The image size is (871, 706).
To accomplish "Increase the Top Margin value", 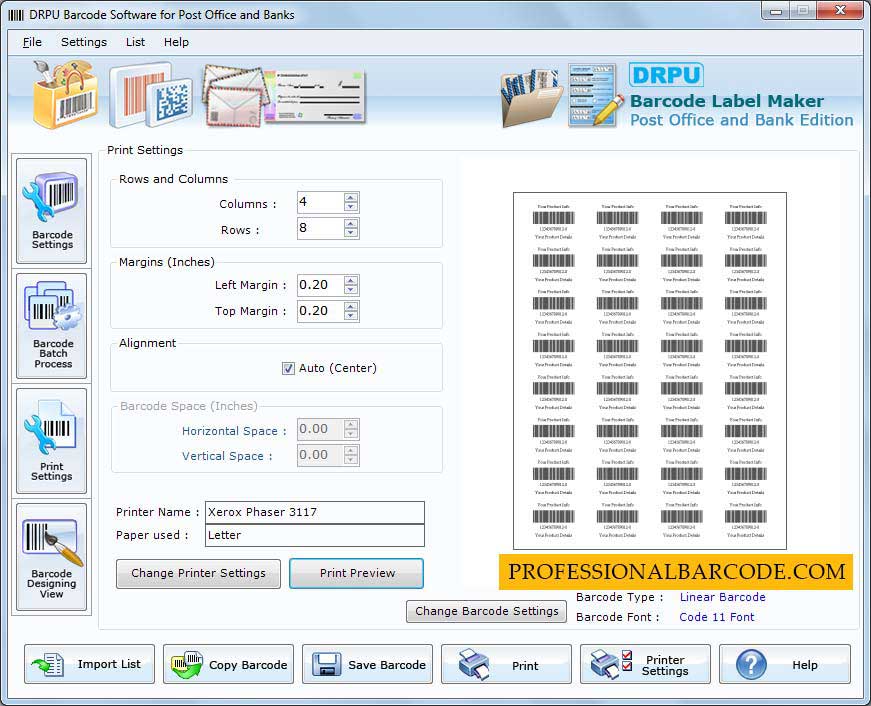I will 350,306.
